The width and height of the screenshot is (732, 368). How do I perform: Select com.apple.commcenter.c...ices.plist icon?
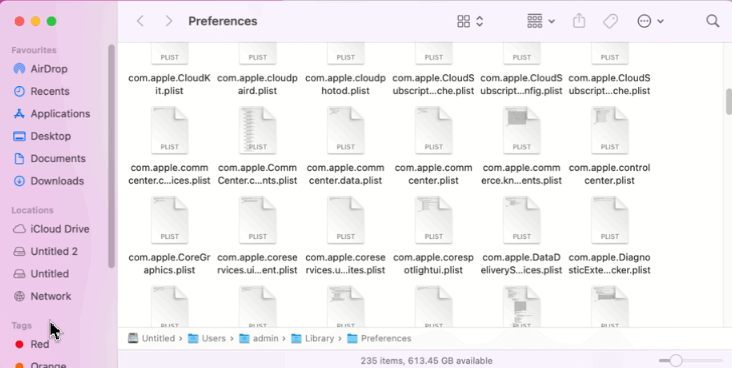[x=169, y=130]
